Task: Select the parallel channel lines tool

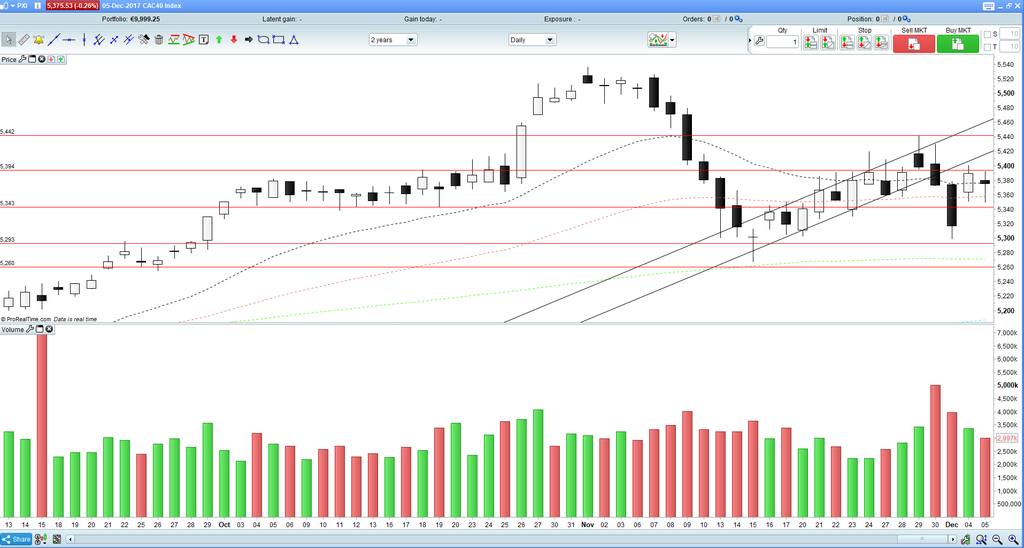Action: (x=99, y=39)
